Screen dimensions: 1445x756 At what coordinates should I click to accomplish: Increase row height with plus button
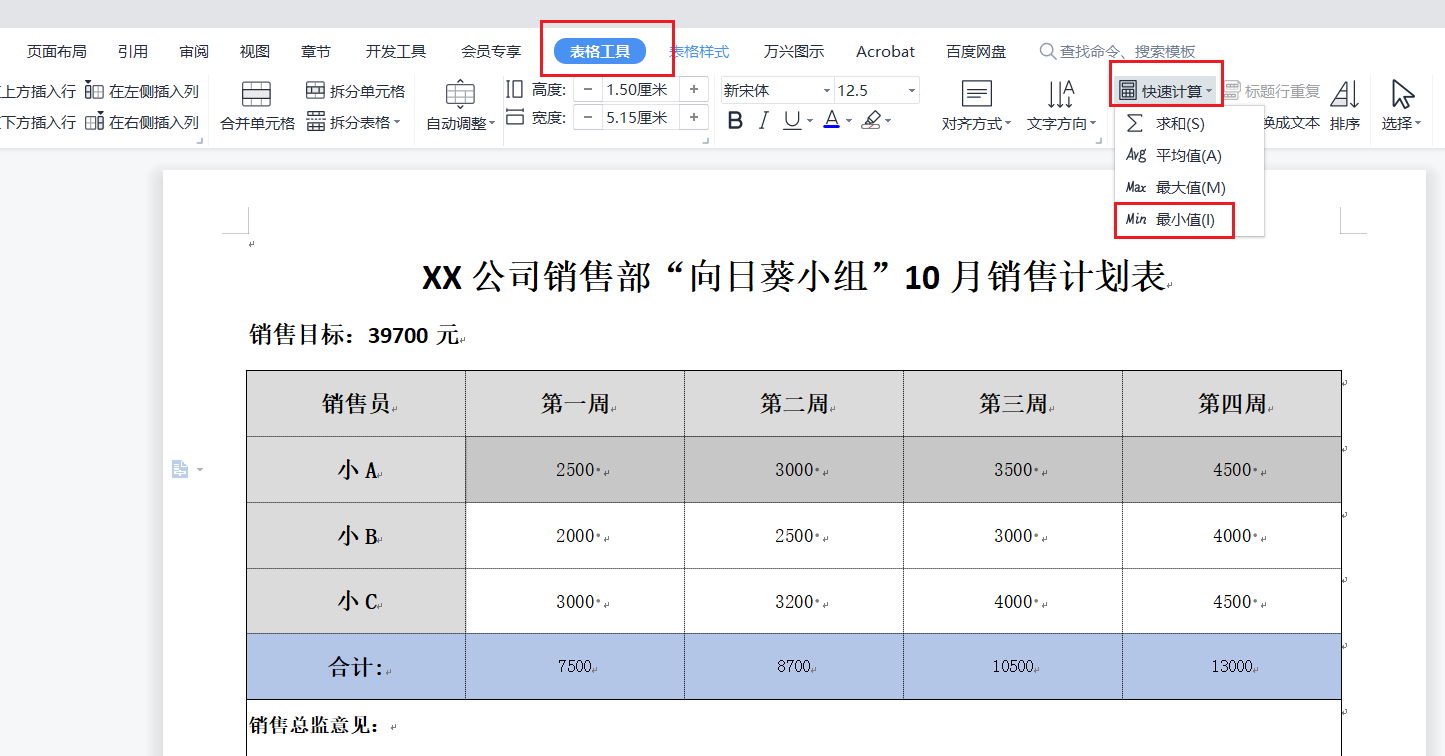[x=694, y=90]
